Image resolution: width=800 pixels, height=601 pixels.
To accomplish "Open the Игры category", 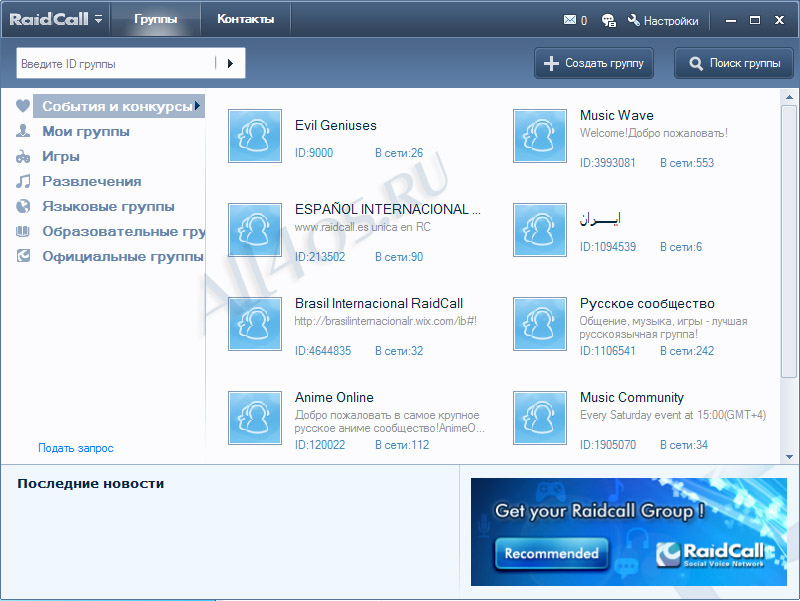I will (61, 156).
